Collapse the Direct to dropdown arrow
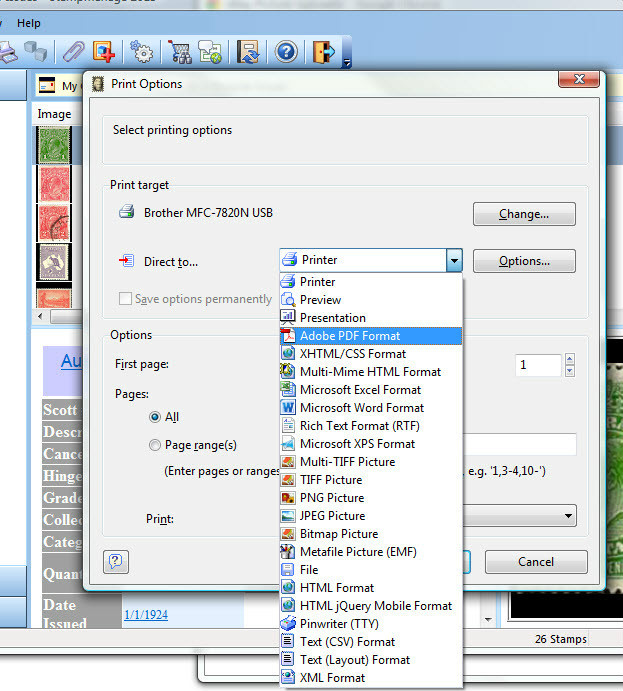This screenshot has height=691, width=623. click(x=454, y=260)
